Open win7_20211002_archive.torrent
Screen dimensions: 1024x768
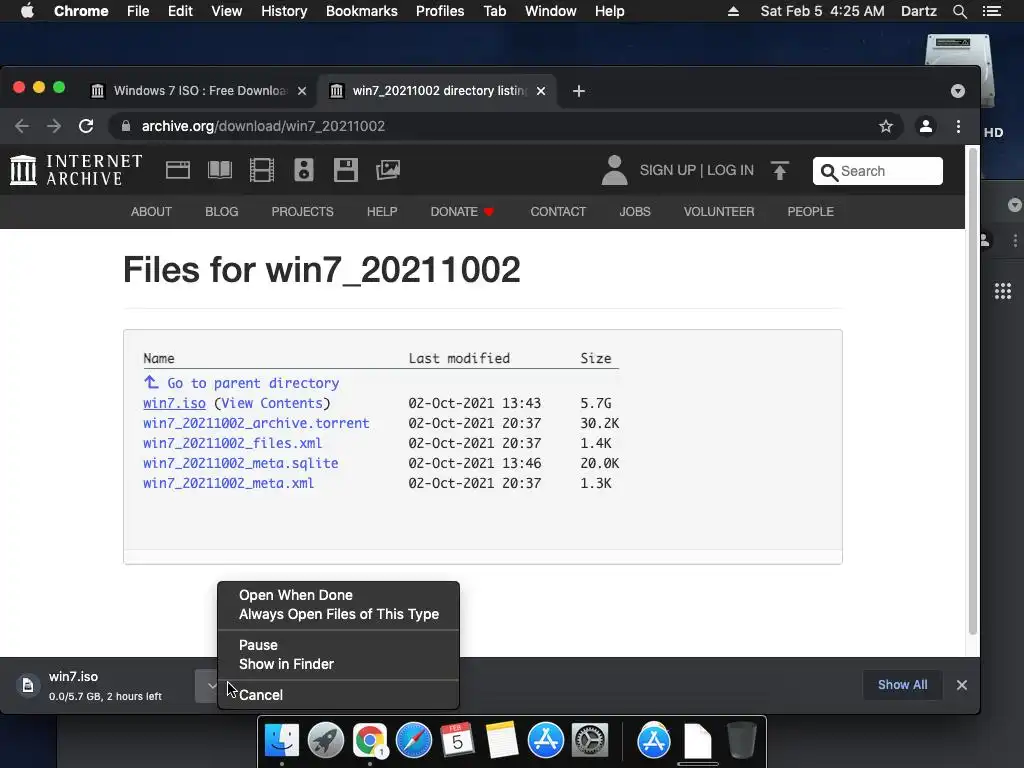click(256, 423)
